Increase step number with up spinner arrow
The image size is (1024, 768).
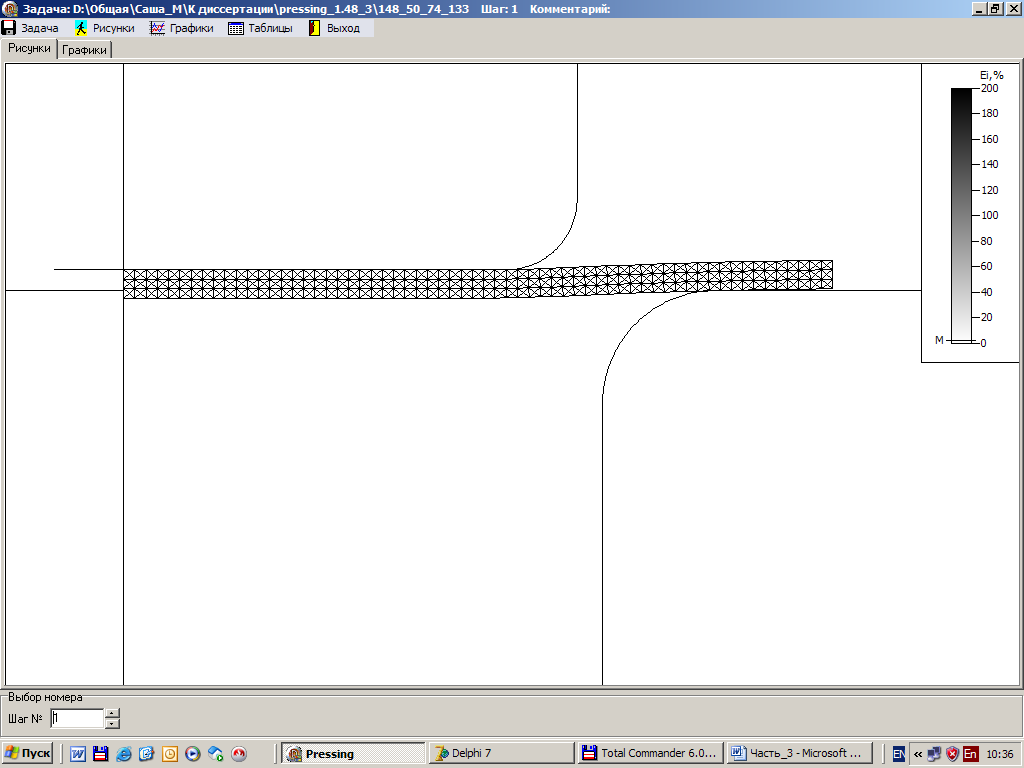click(x=112, y=713)
